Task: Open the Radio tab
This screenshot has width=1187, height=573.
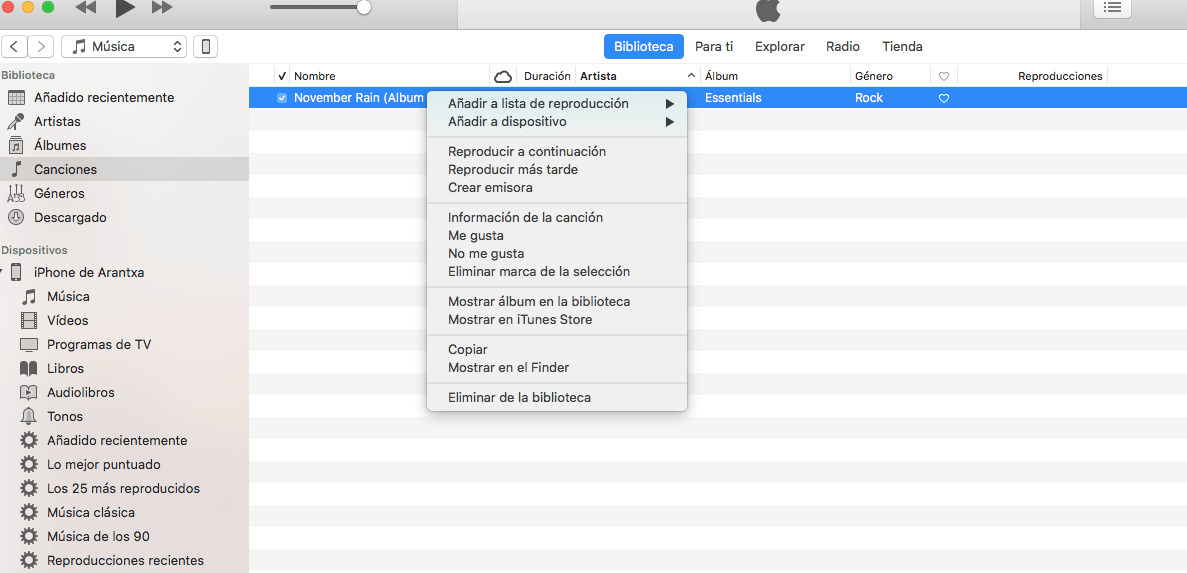Action: pos(843,46)
